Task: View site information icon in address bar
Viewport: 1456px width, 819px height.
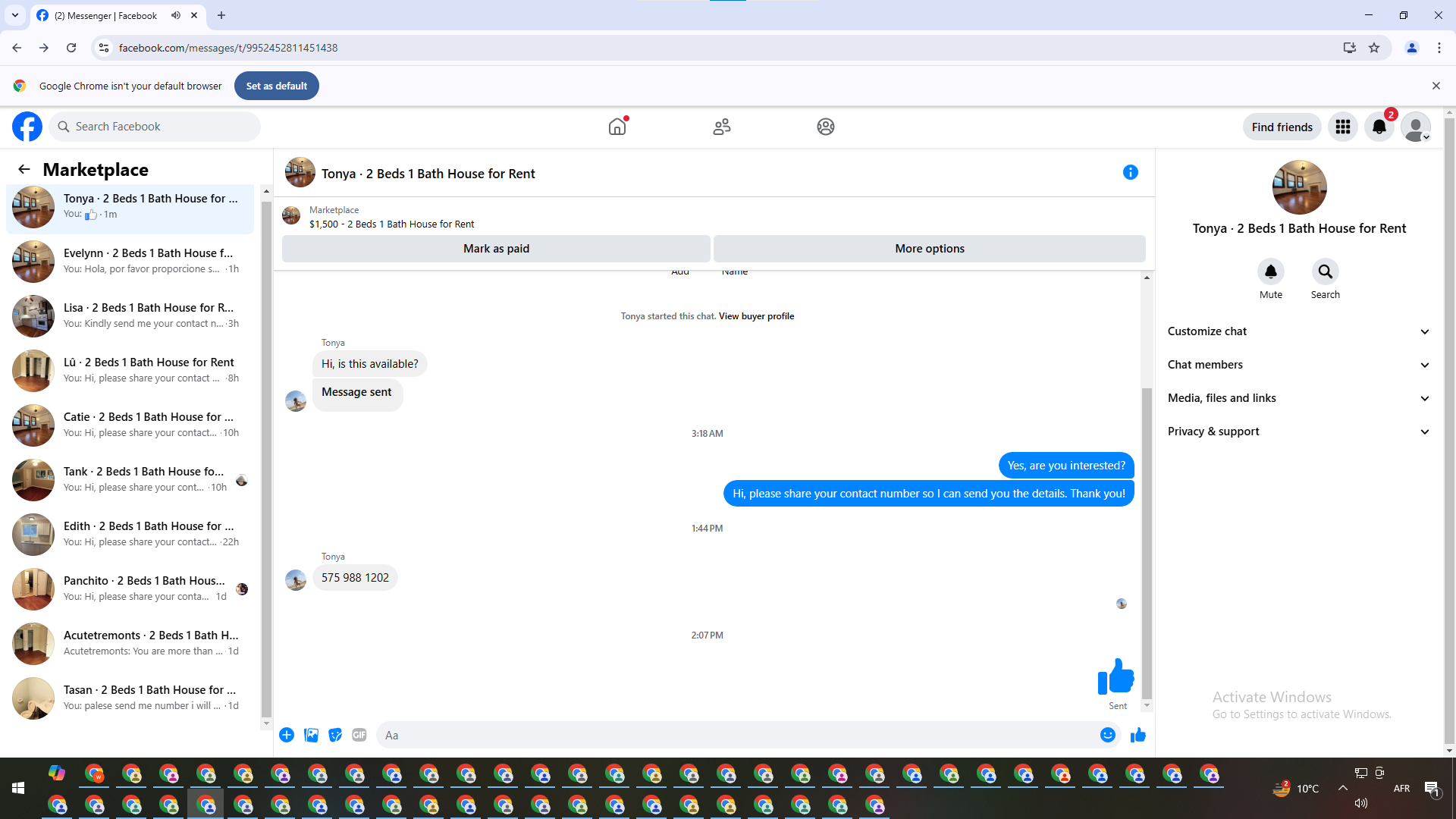Action: point(104,48)
